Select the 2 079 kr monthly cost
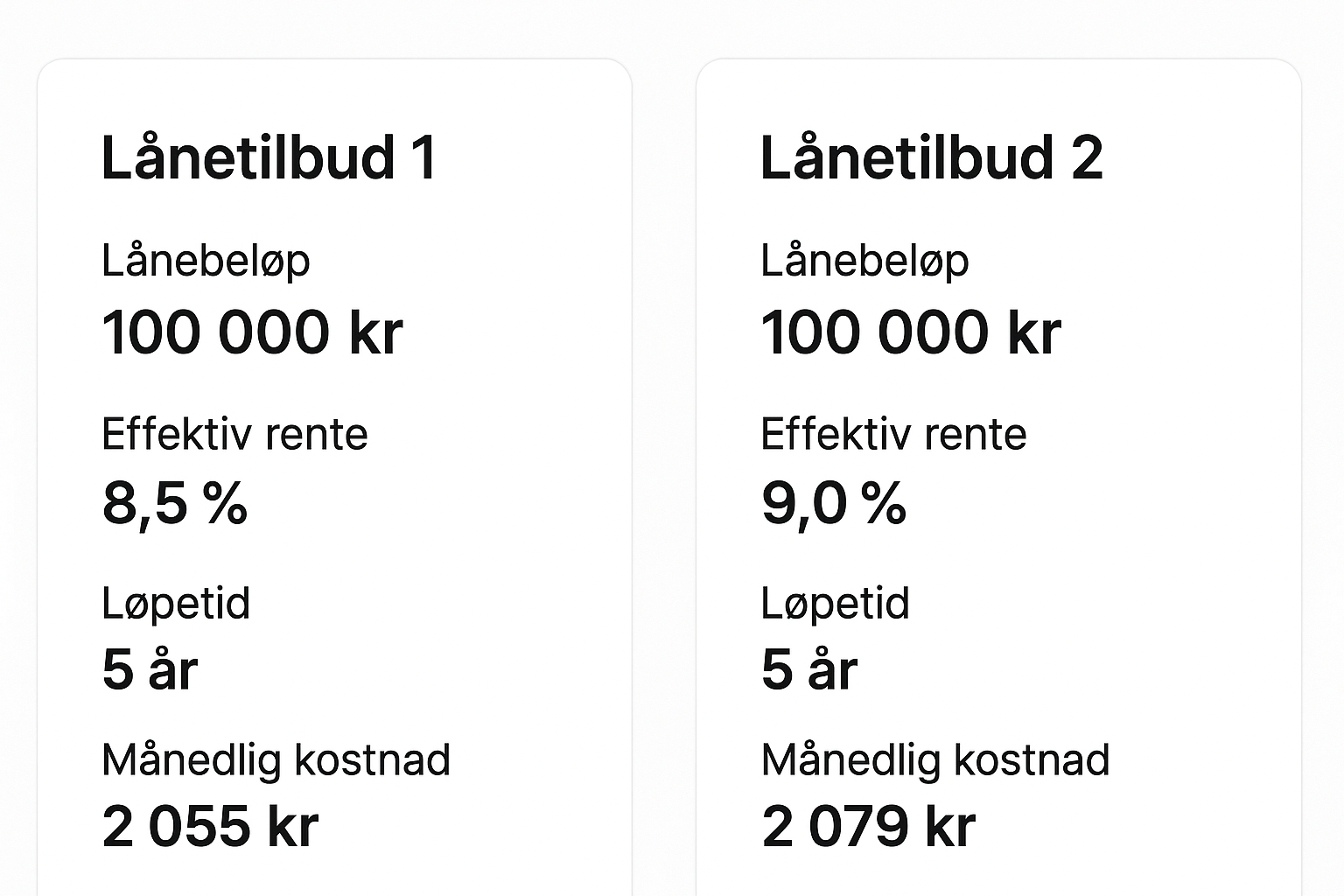 point(868,827)
